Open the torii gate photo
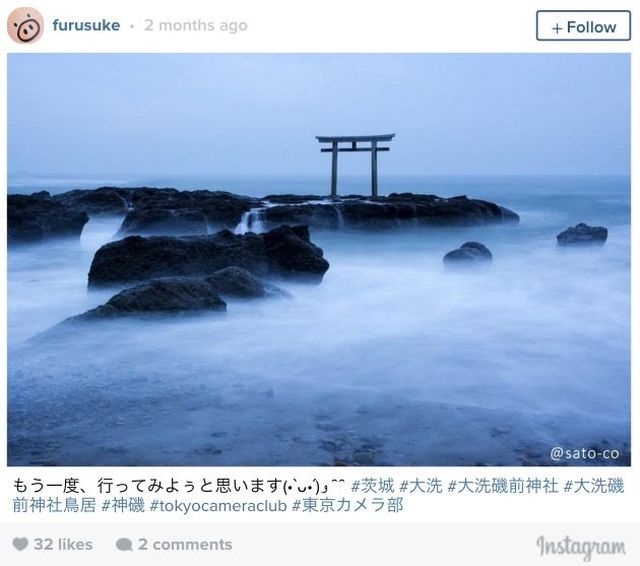 (319, 260)
